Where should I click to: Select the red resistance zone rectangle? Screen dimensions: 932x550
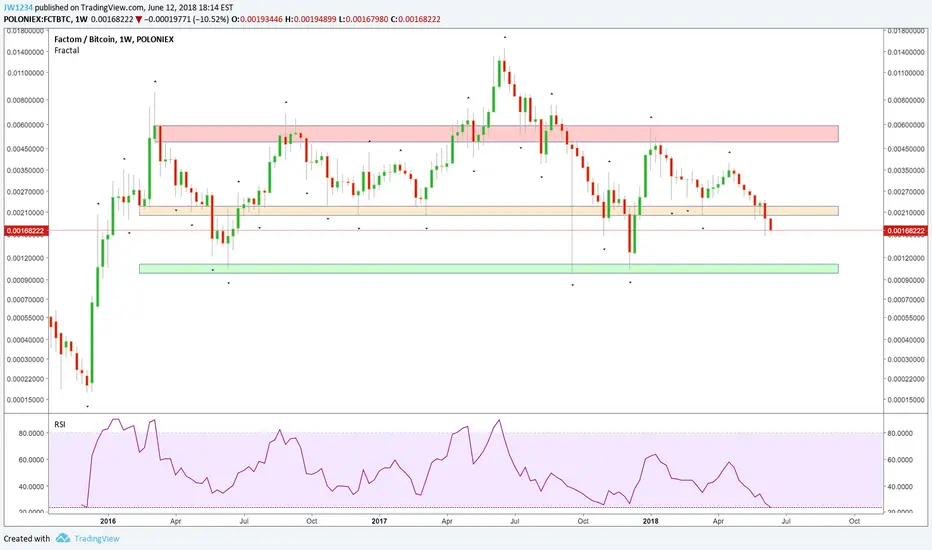click(496, 133)
